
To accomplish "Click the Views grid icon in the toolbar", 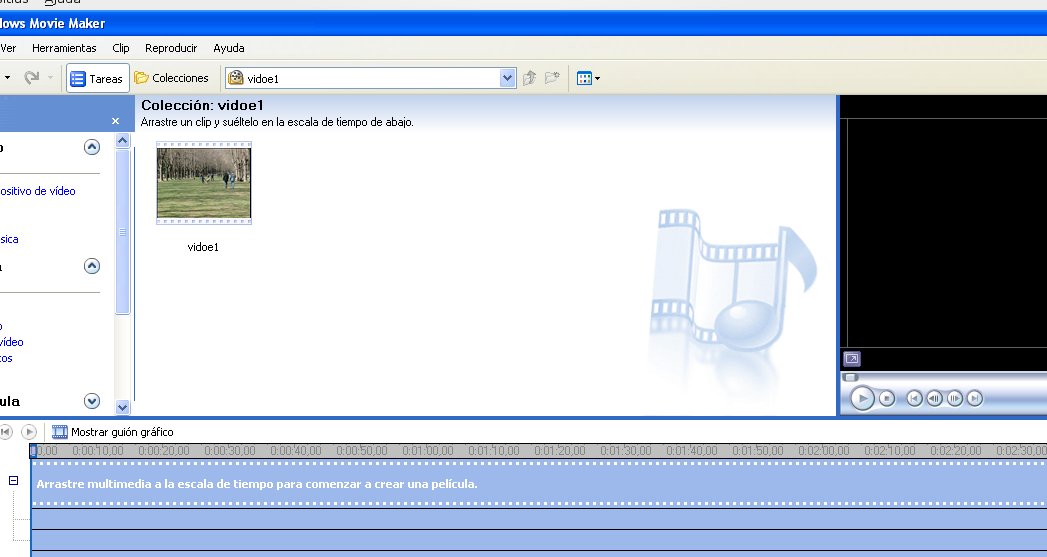I will [x=584, y=78].
